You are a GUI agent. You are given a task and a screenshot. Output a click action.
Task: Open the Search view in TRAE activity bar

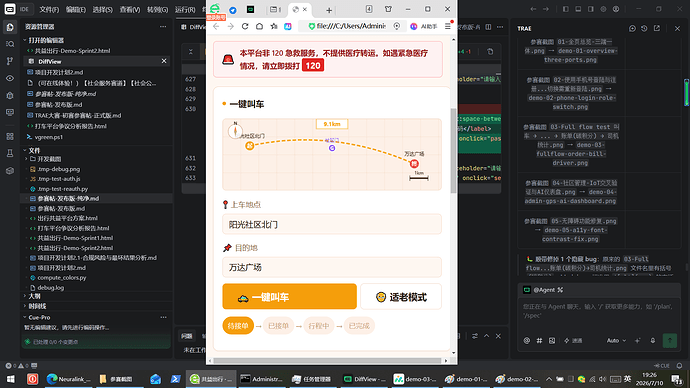[x=10, y=44]
